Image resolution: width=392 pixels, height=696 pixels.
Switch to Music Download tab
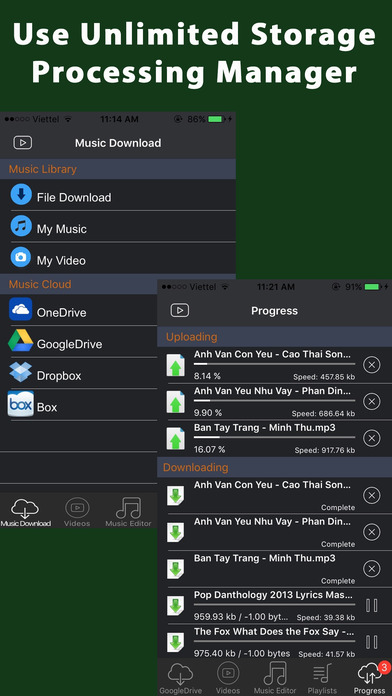tap(25, 512)
